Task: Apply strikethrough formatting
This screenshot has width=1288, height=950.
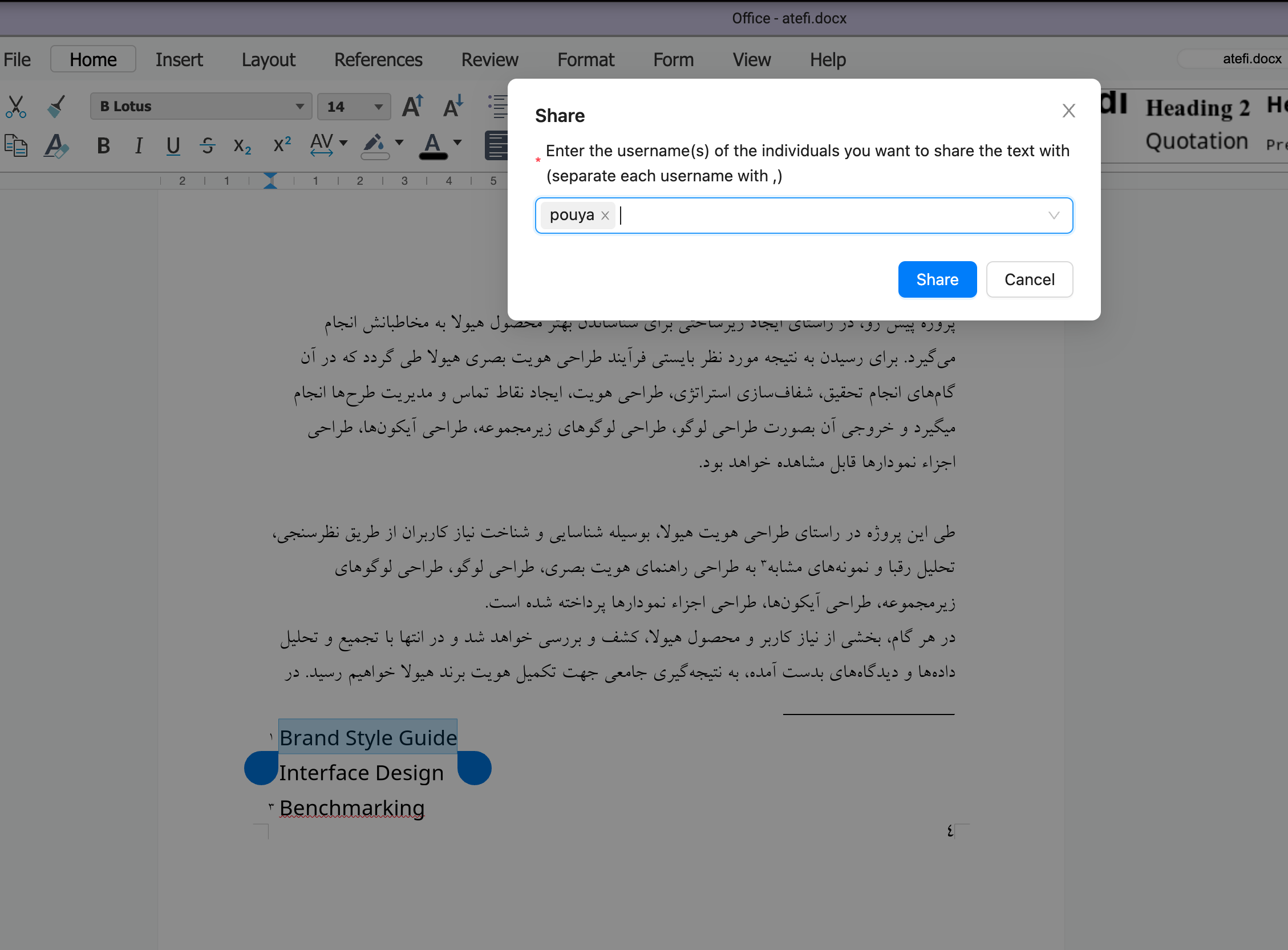Action: (208, 145)
